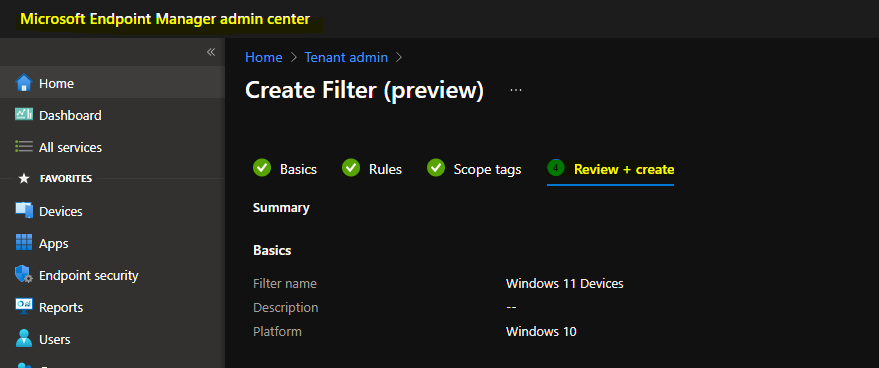879x368 pixels.
Task: Follow the Tenant admin breadcrumb link
Action: tap(346, 57)
